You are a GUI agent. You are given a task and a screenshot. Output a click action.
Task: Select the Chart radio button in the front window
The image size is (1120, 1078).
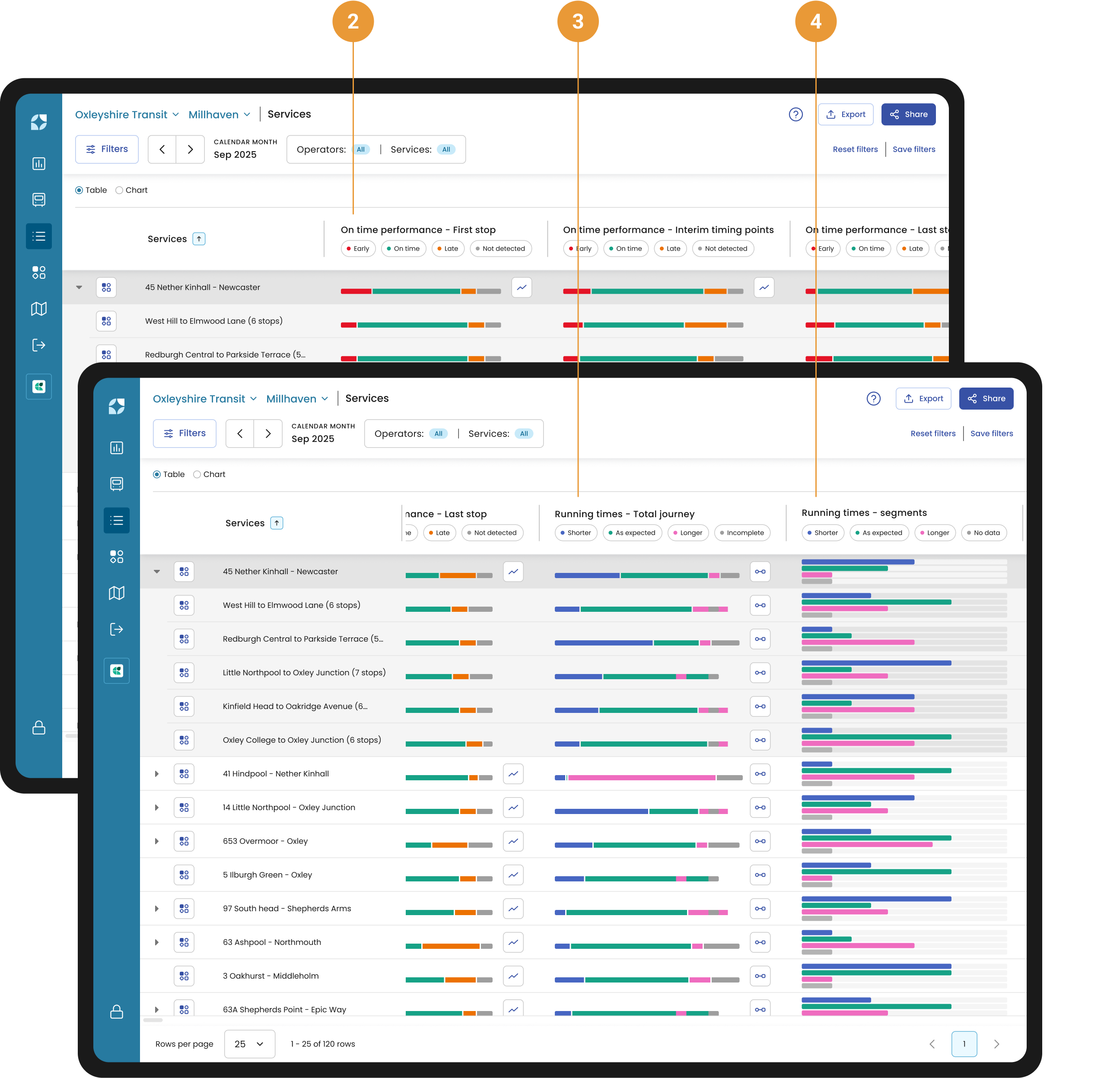pos(197,474)
